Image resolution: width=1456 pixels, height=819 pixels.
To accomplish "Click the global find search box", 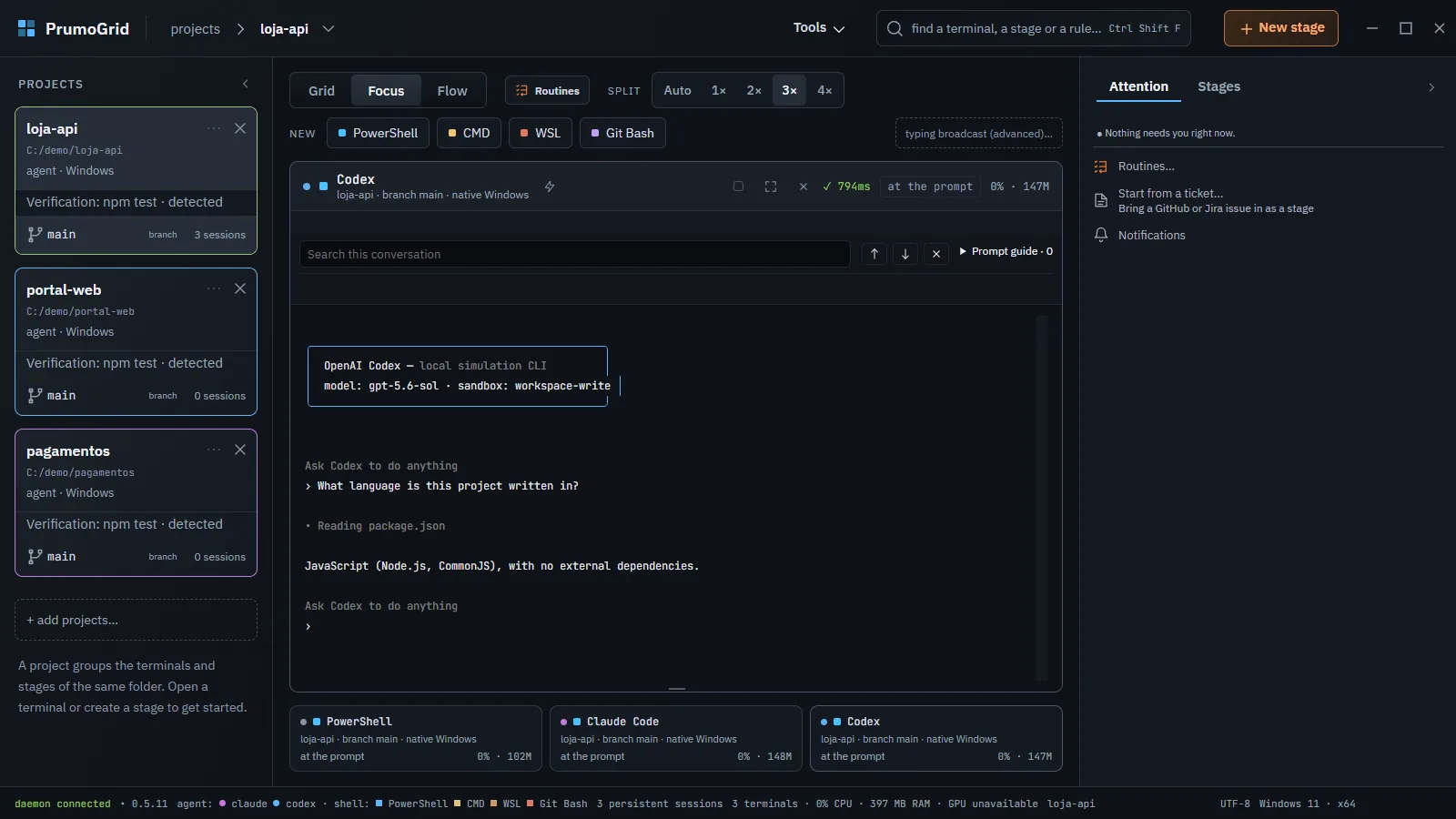I will pos(1034,28).
